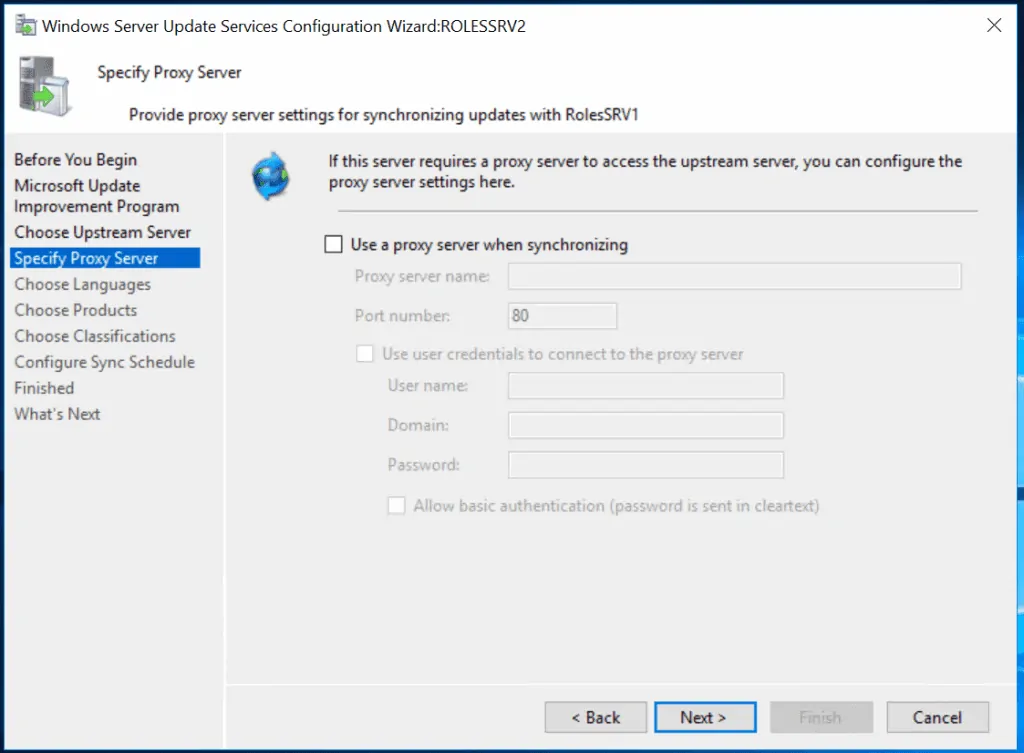Select the What's Next sidebar entry
The height and width of the screenshot is (753, 1024).
tap(57, 413)
